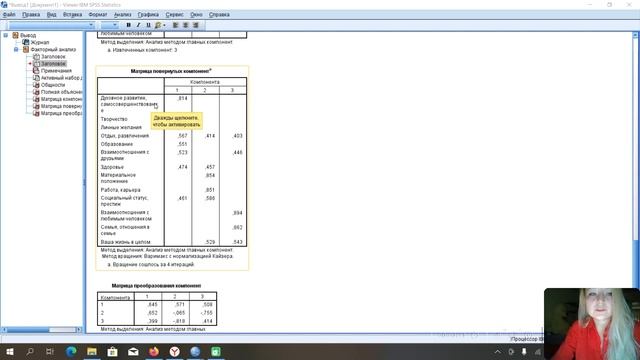Screen dimensions: 640x360
Task: Open the Анализ menu
Action: tap(122, 14)
